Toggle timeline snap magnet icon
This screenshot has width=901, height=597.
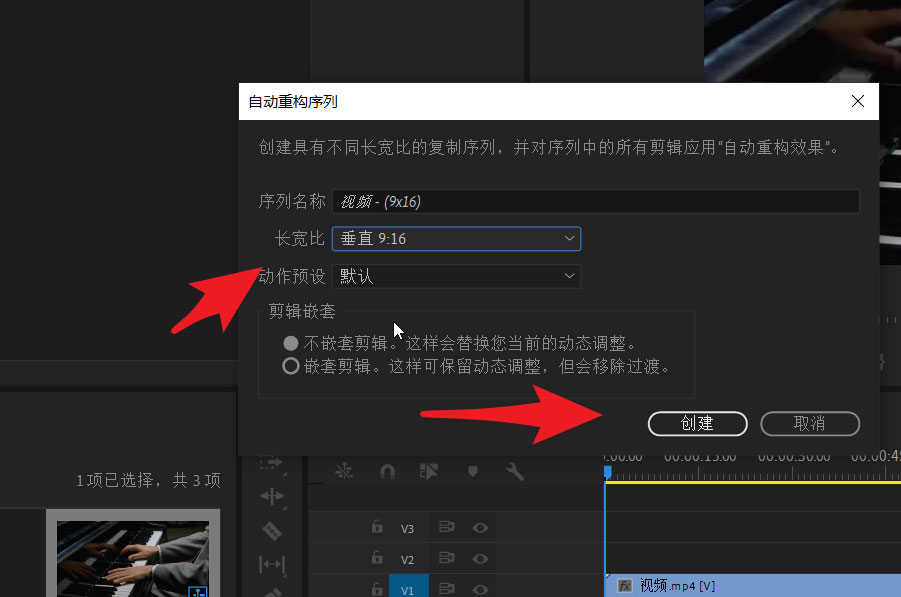point(387,472)
